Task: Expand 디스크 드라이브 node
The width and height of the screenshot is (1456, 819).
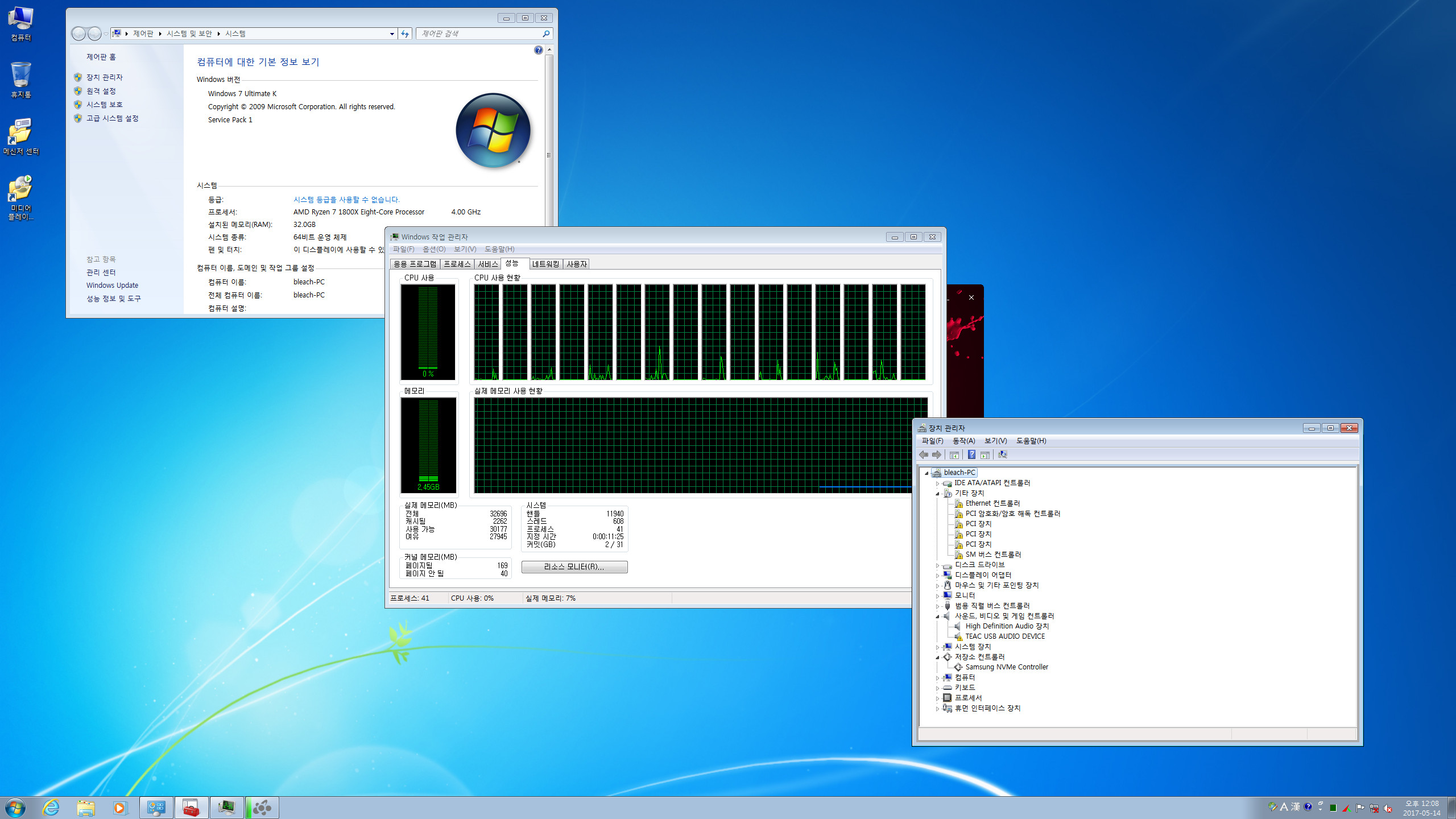Action: click(937, 565)
